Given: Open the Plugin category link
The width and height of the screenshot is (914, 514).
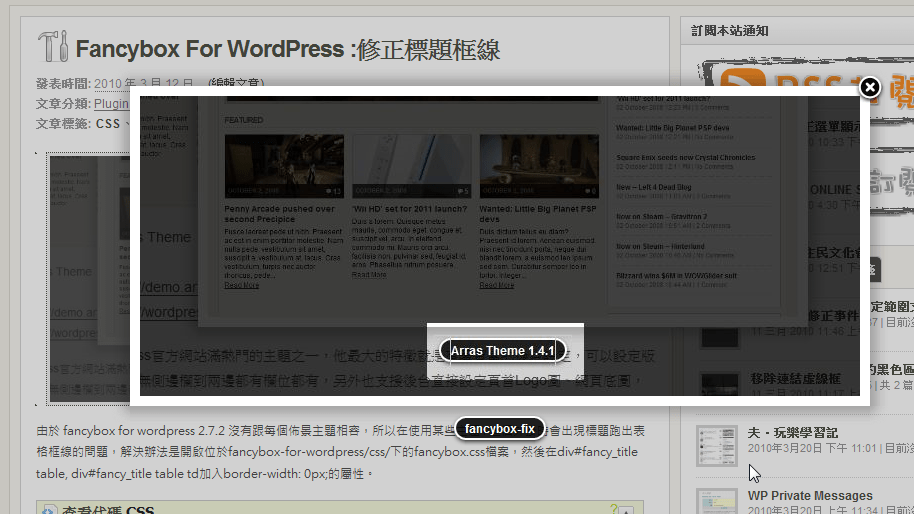Looking at the screenshot, I should (111, 104).
